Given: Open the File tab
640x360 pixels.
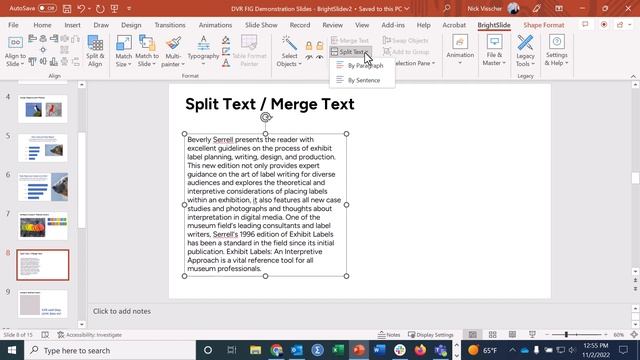Looking at the screenshot, I should (x=13, y=25).
